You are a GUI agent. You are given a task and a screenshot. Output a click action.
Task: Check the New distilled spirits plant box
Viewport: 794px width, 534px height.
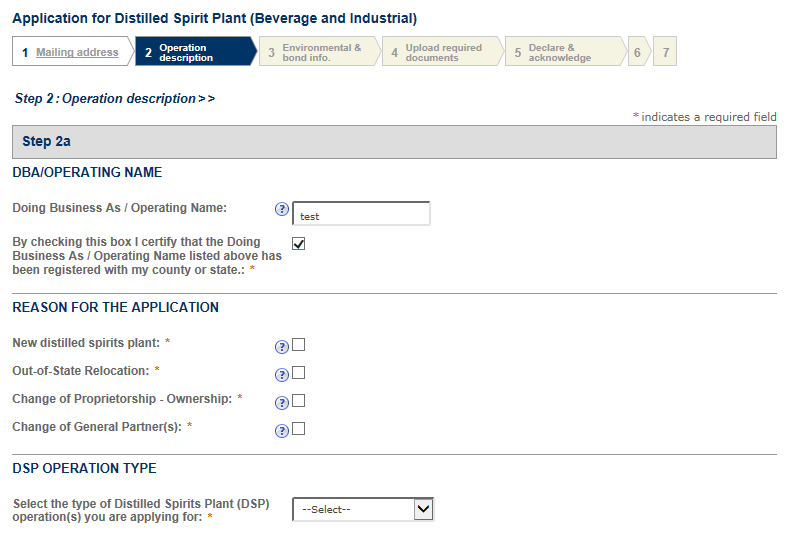pos(298,345)
